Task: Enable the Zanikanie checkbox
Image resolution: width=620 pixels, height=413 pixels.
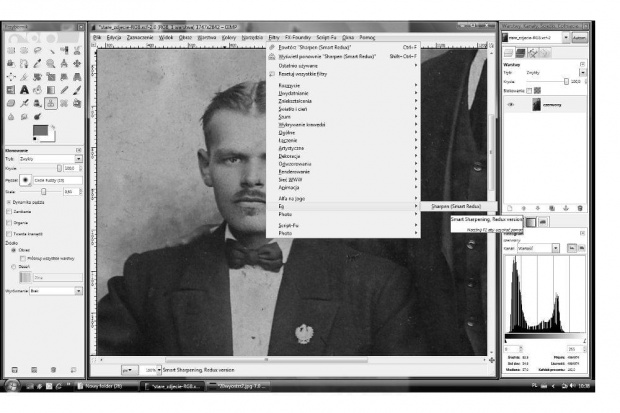Action: (x=9, y=212)
